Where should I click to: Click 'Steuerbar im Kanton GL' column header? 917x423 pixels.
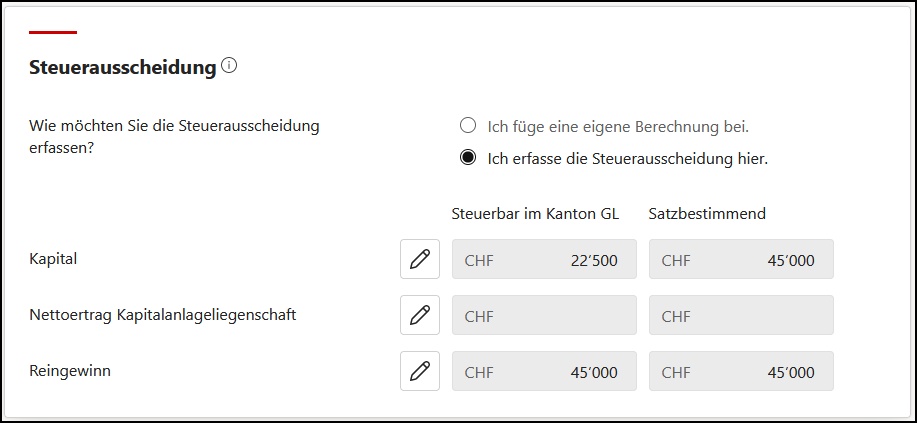click(x=535, y=214)
